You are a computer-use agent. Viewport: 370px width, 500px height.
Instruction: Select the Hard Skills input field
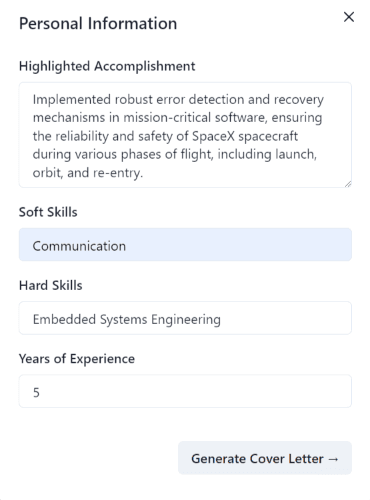(185, 318)
